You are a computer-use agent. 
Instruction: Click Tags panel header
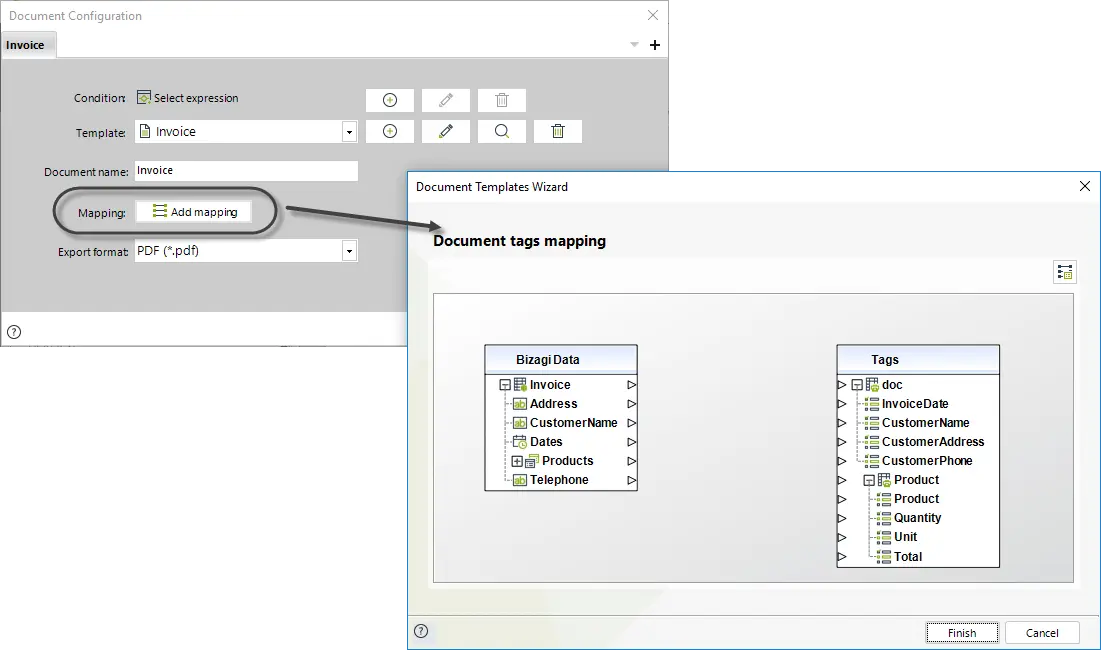pyautogui.click(x=918, y=359)
